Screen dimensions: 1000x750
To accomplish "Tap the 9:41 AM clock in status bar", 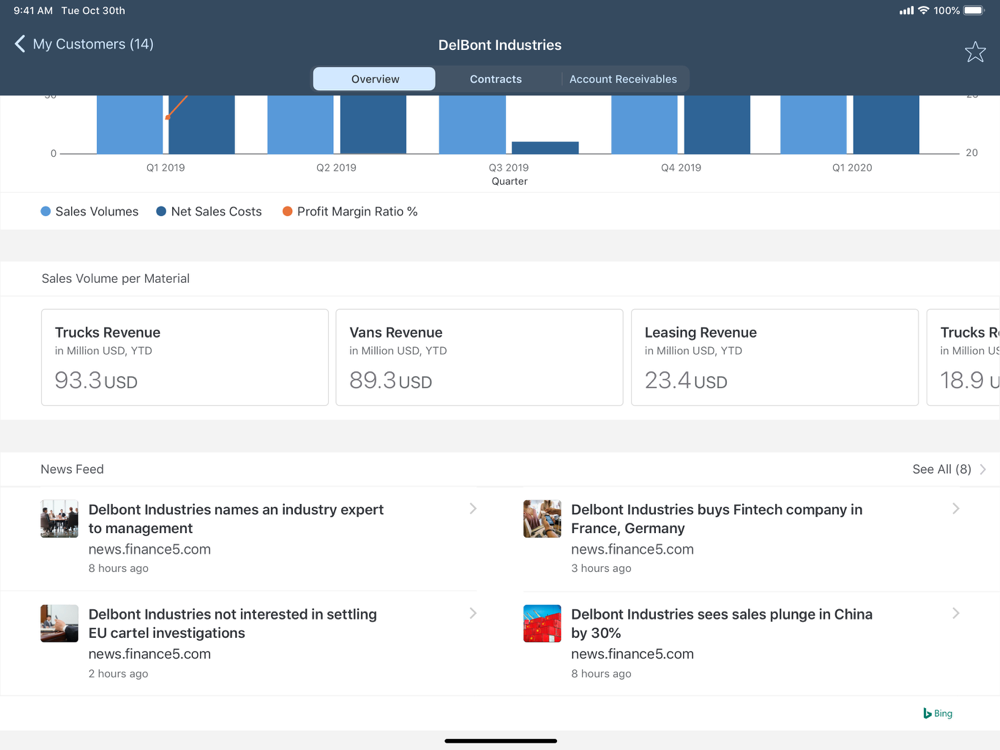I will [x=33, y=10].
